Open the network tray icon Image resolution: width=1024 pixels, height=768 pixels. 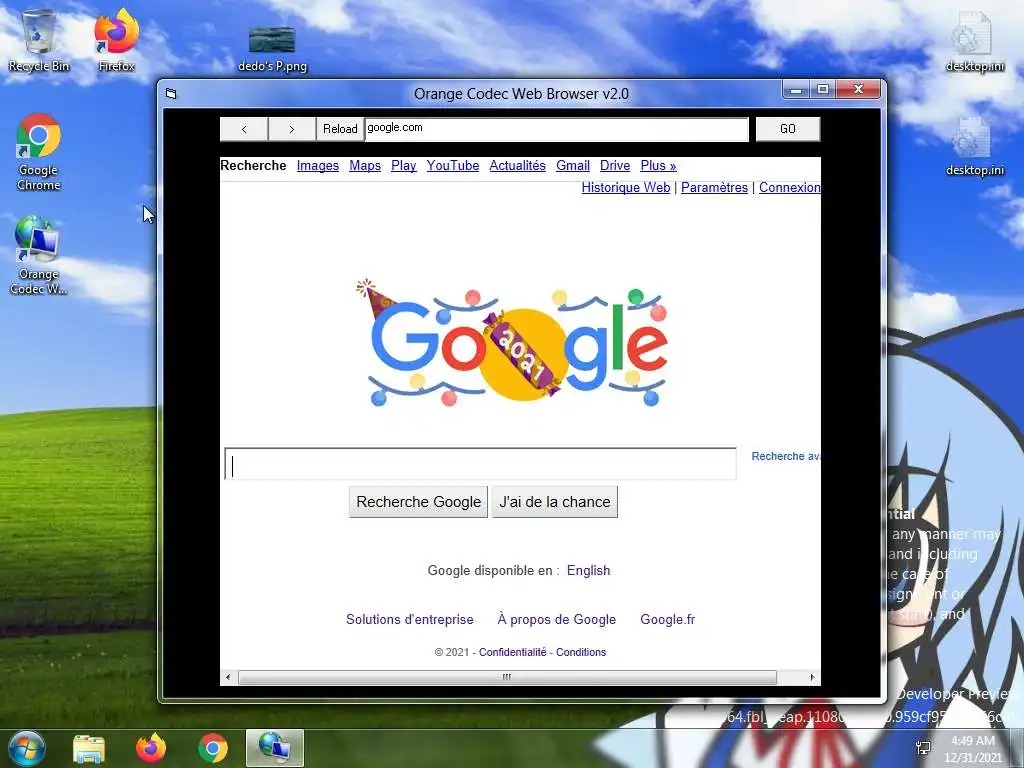(923, 748)
